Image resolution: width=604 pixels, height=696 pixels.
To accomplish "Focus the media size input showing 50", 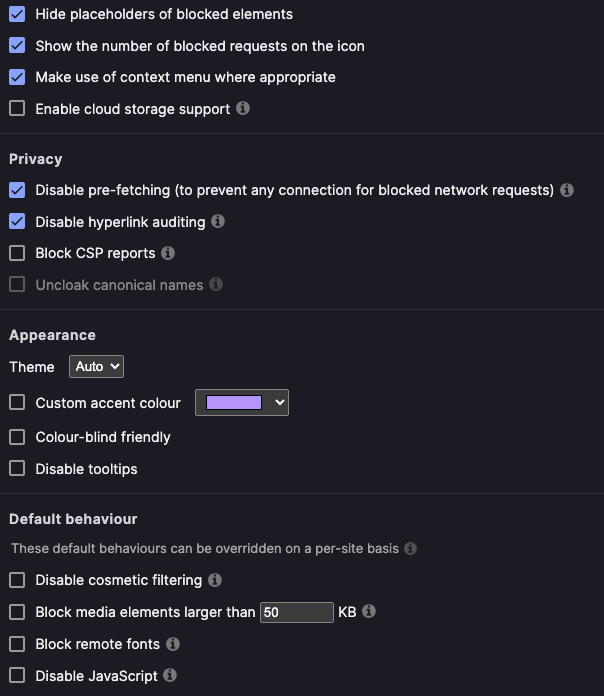I will click(x=296, y=612).
